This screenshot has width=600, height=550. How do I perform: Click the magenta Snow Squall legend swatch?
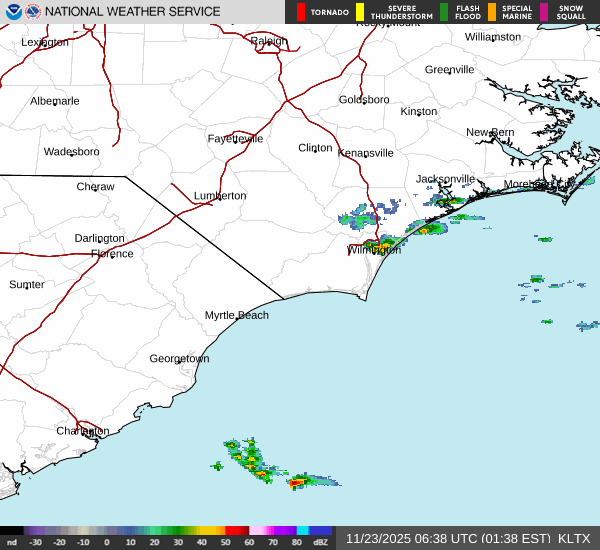pyautogui.click(x=545, y=12)
